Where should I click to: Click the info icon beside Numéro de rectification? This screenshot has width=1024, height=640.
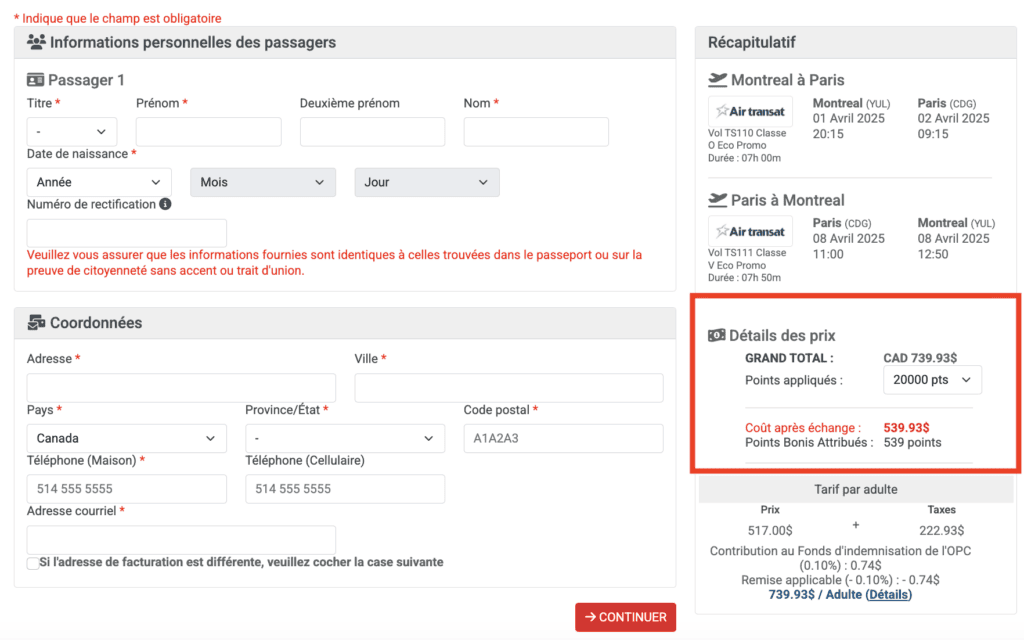point(165,204)
